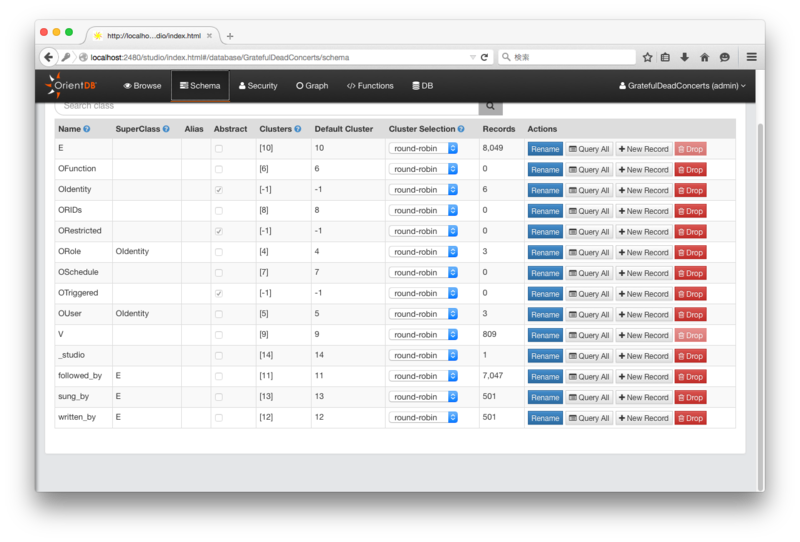Open the hamburger browser menu

tap(752, 57)
